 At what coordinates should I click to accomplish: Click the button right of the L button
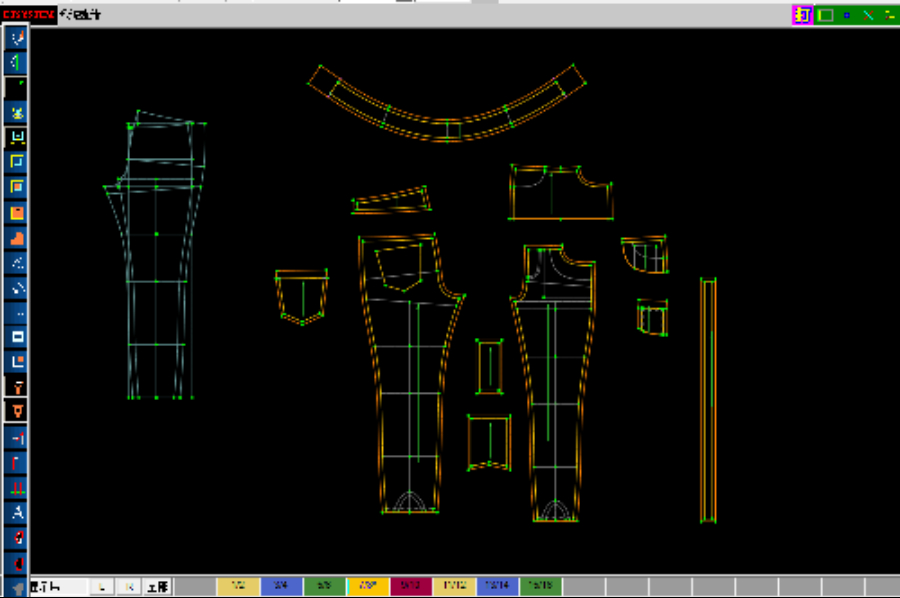129,587
